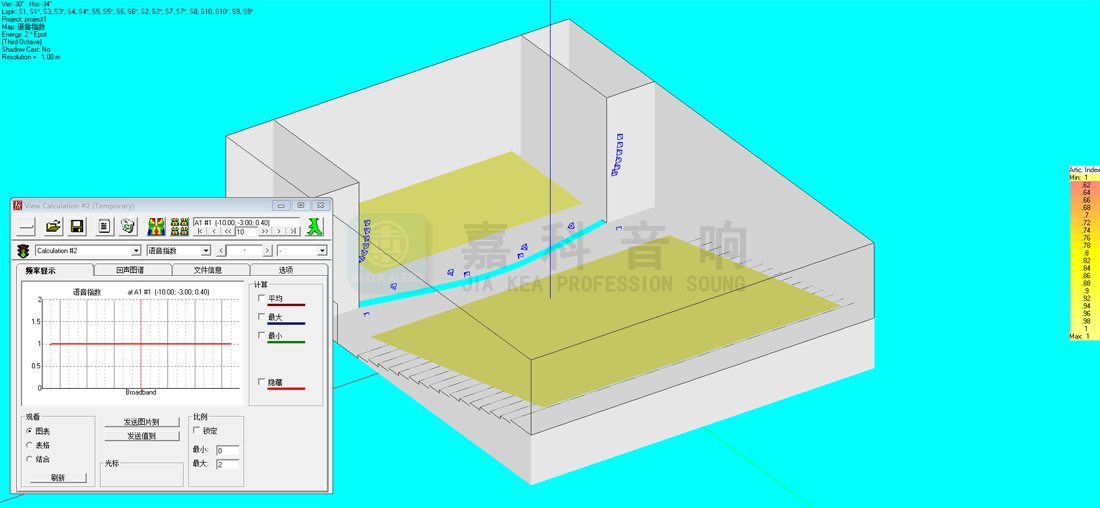This screenshot has width=1100, height=508.
Task: Click the floppy disk save icon
Action: click(77, 227)
